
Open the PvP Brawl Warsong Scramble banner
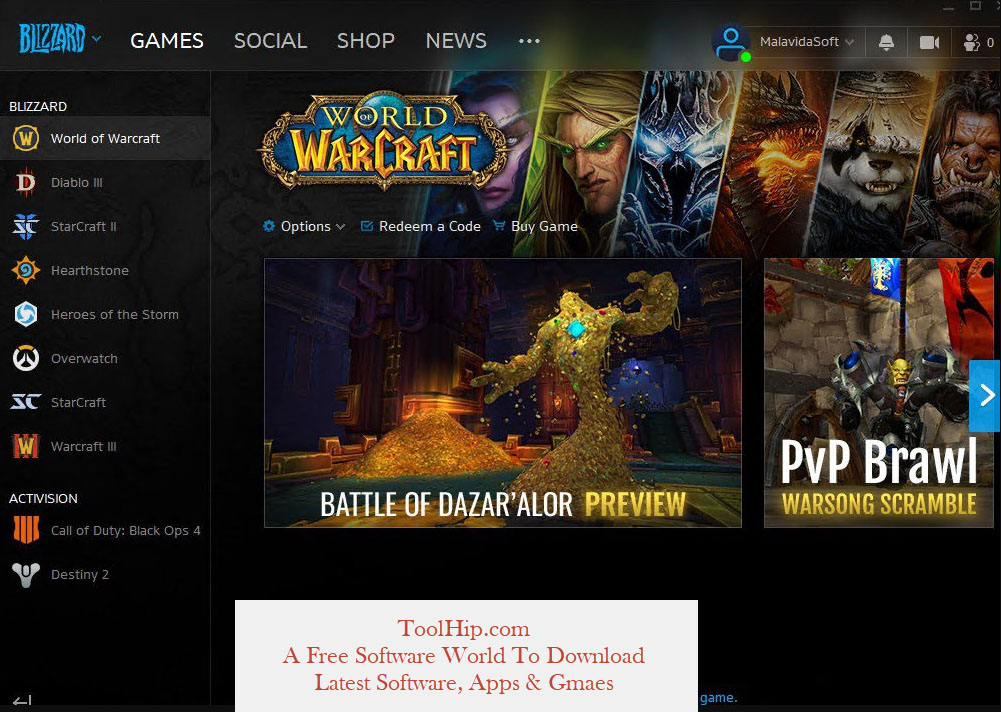878,393
